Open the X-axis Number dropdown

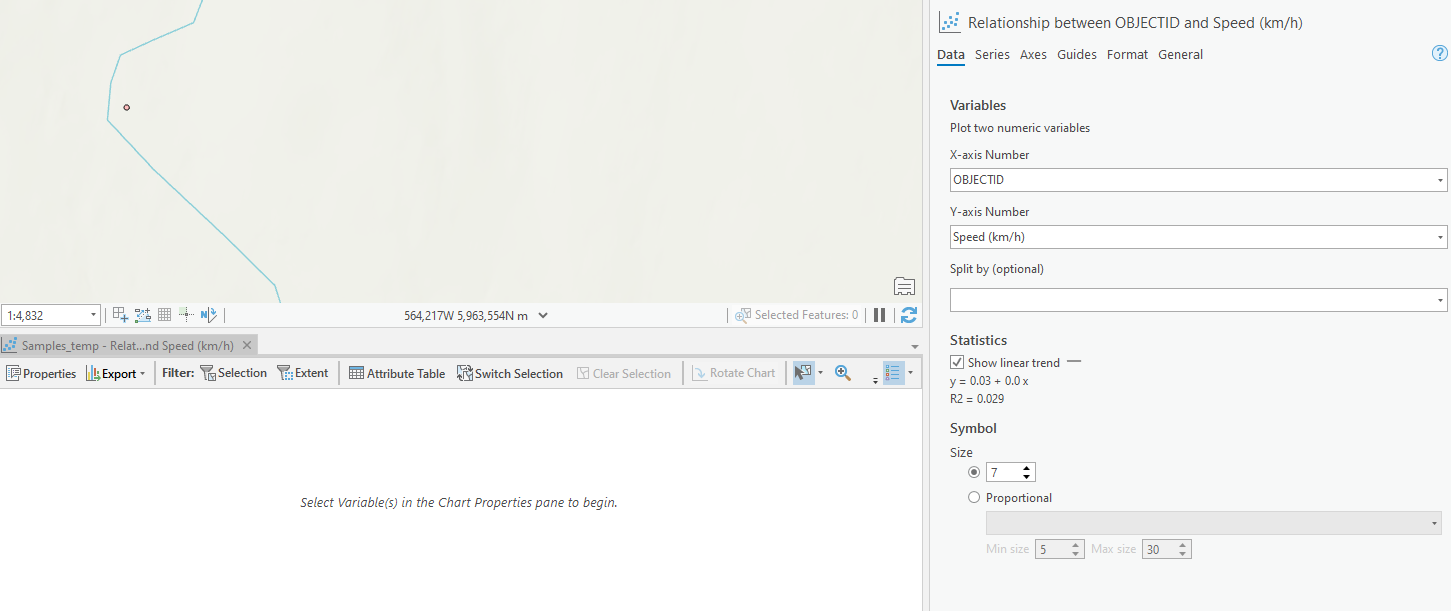[x=1439, y=179]
